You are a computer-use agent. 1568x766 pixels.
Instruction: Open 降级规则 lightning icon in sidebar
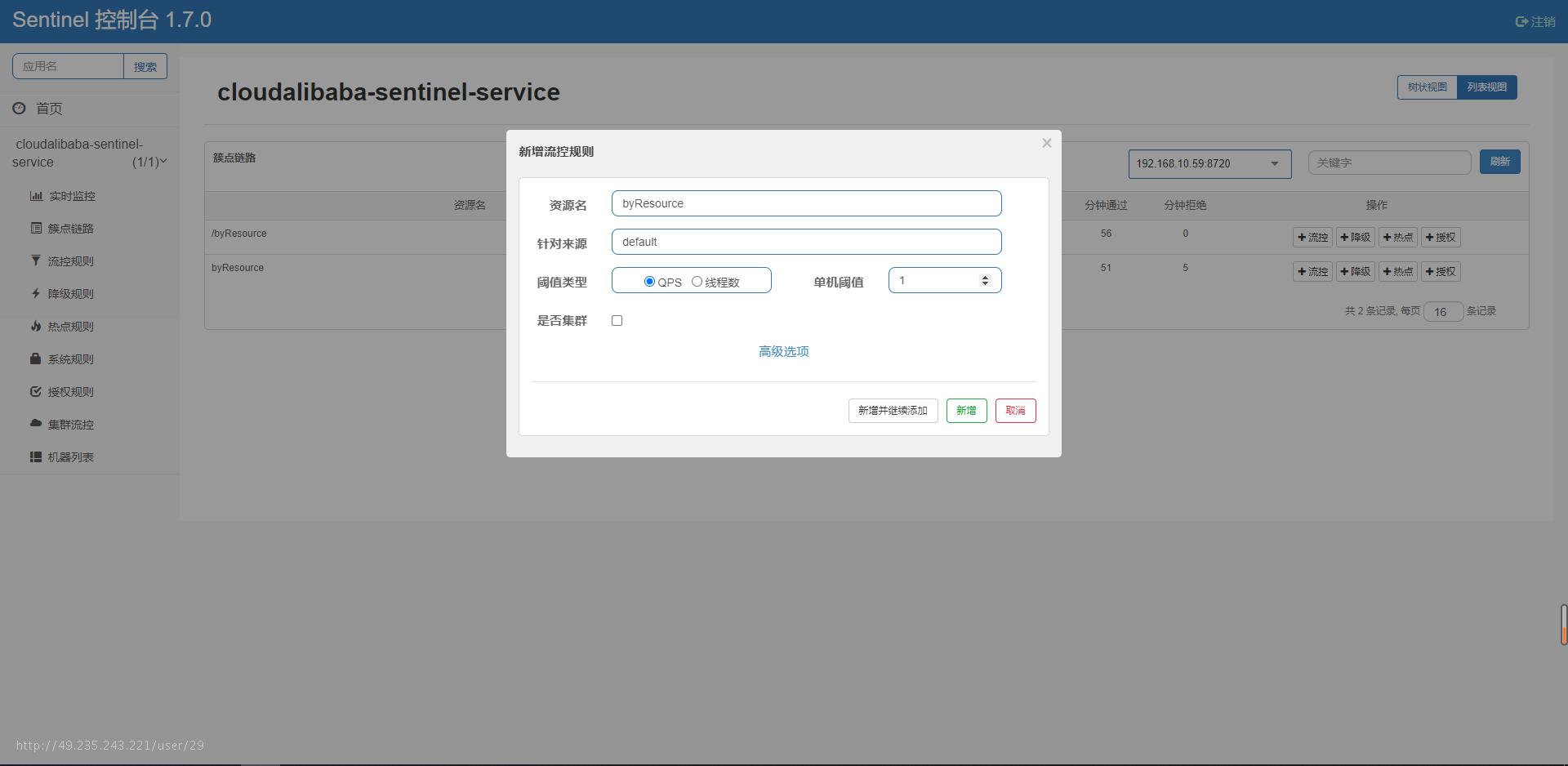click(x=36, y=294)
